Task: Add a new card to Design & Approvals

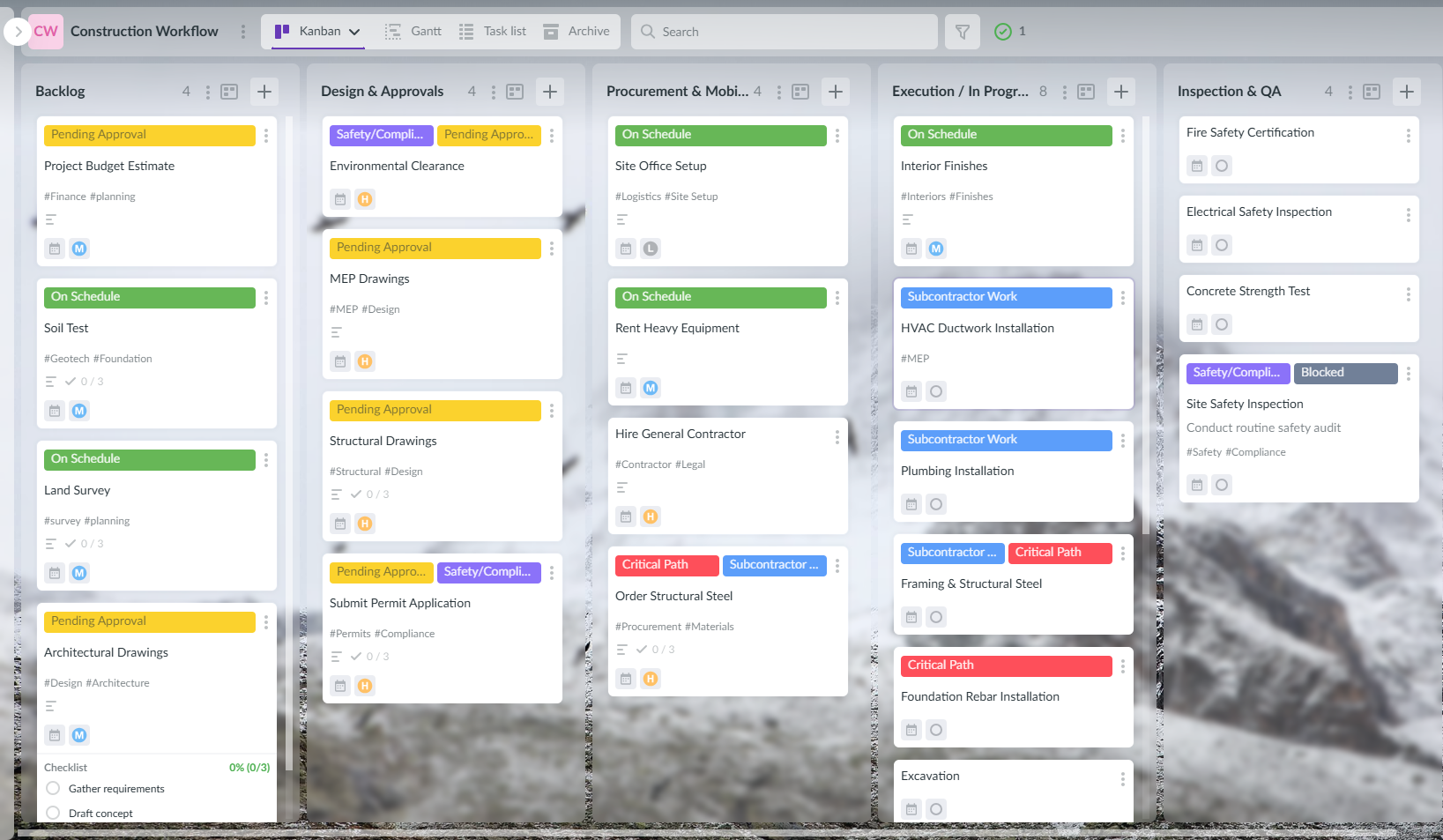Action: [x=550, y=91]
